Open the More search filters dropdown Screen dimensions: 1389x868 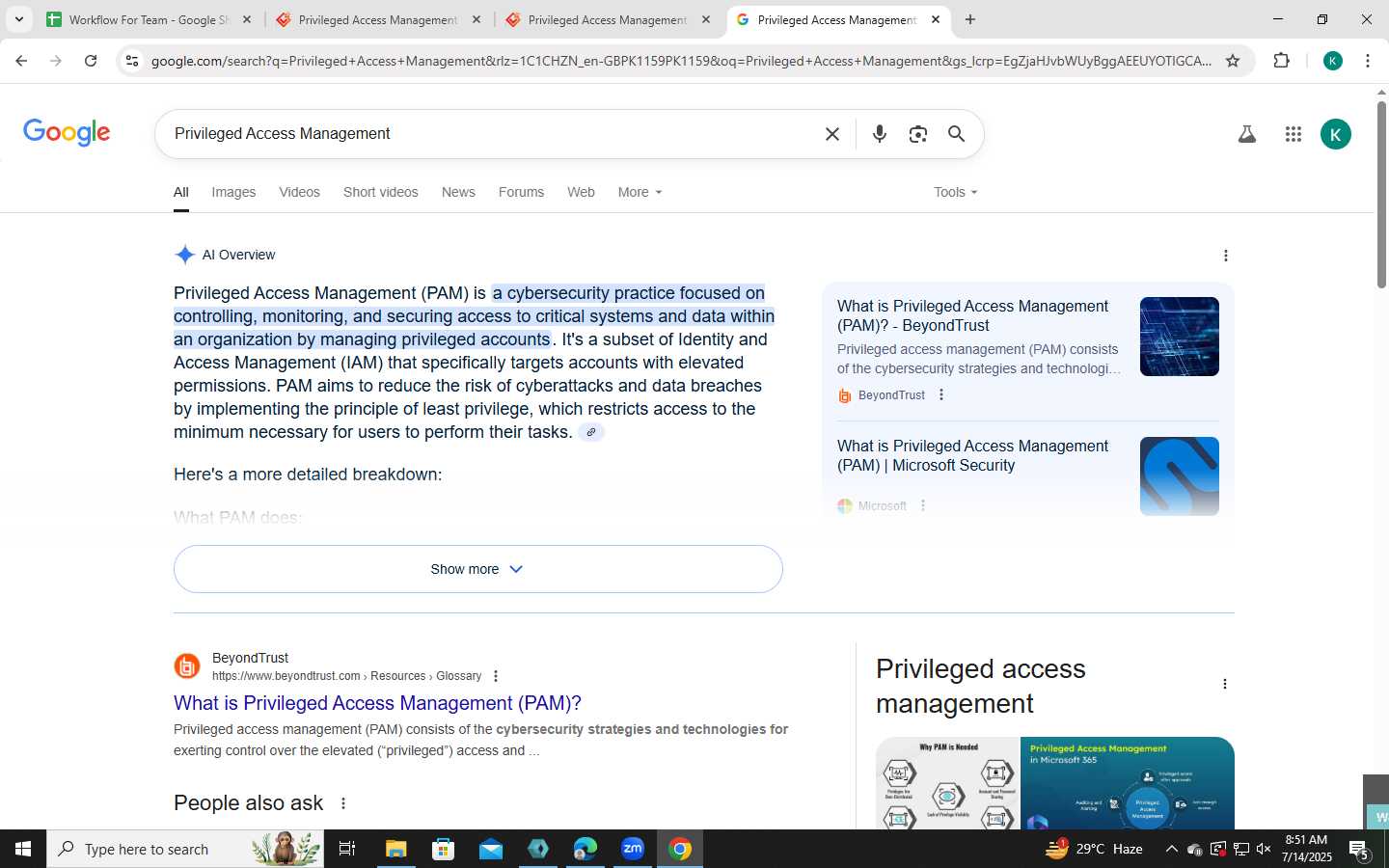[640, 192]
